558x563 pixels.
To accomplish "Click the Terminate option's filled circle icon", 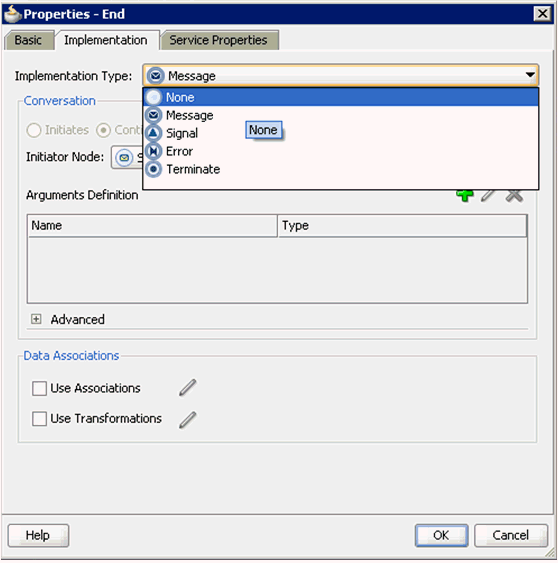I will [x=153, y=169].
